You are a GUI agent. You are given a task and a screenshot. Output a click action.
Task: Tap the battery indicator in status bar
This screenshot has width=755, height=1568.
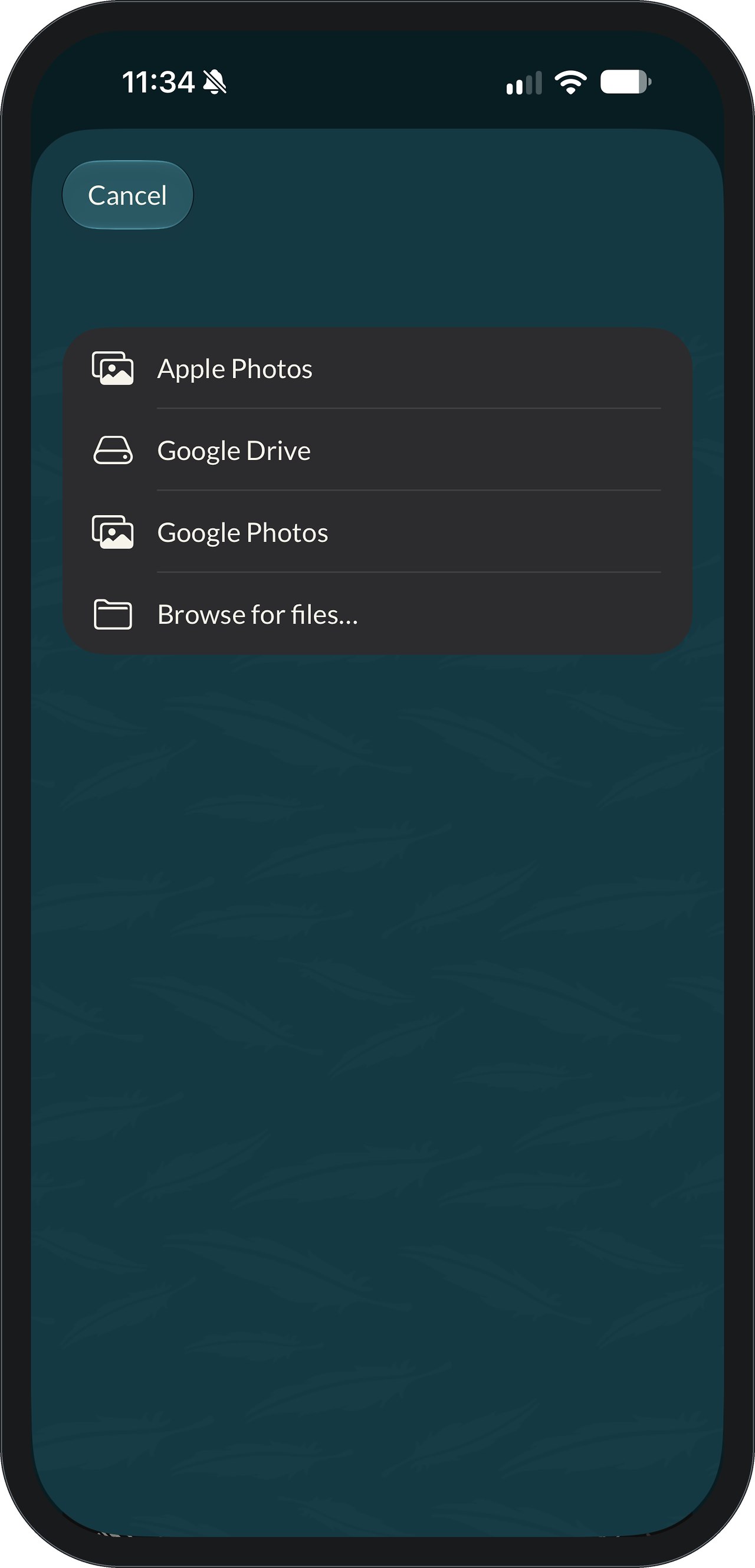tap(626, 82)
